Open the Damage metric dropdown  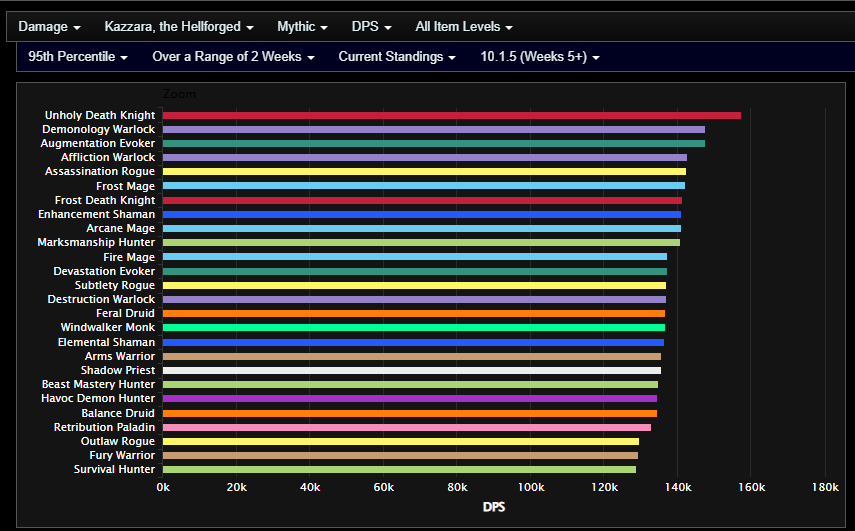[49, 27]
